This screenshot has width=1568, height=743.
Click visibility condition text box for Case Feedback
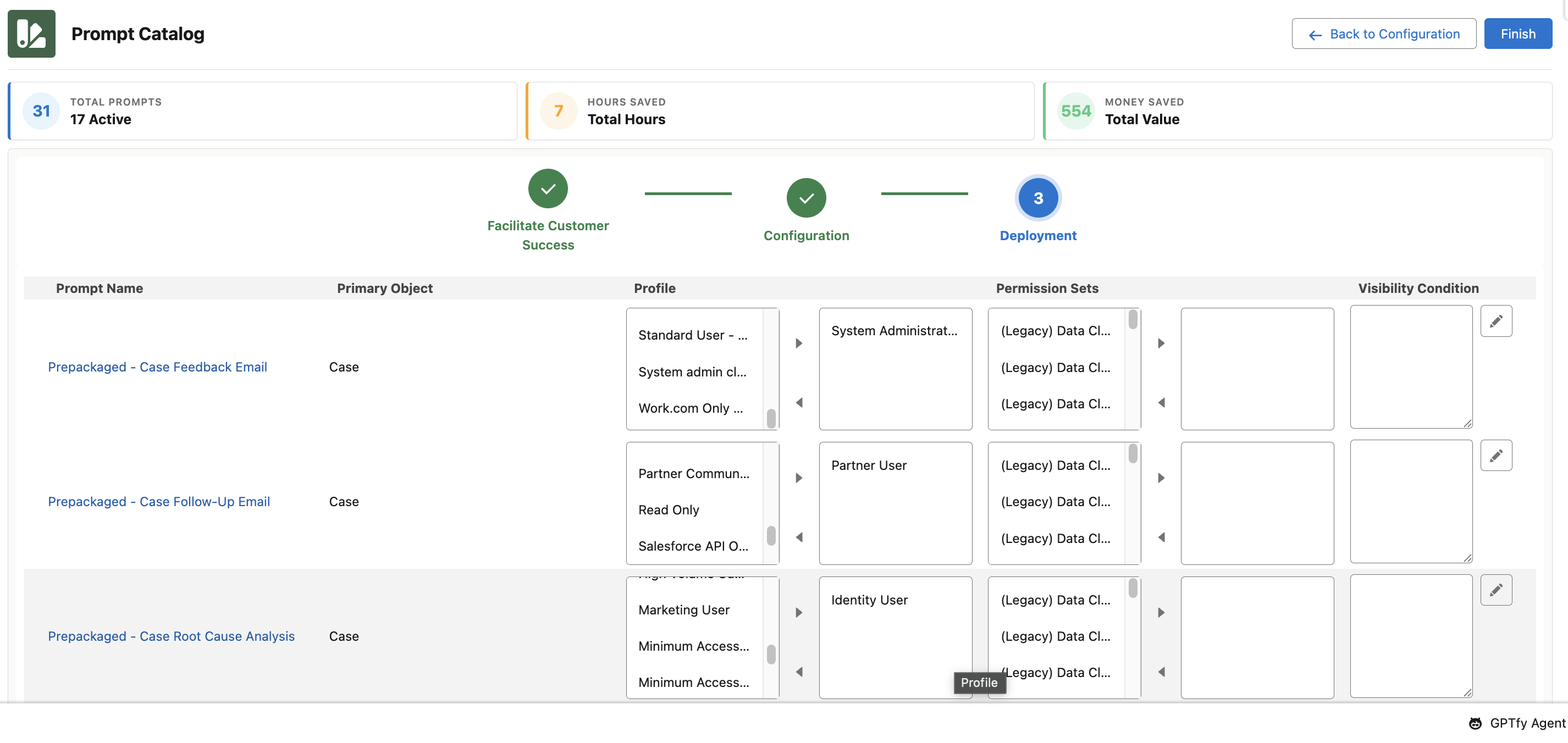click(1410, 367)
